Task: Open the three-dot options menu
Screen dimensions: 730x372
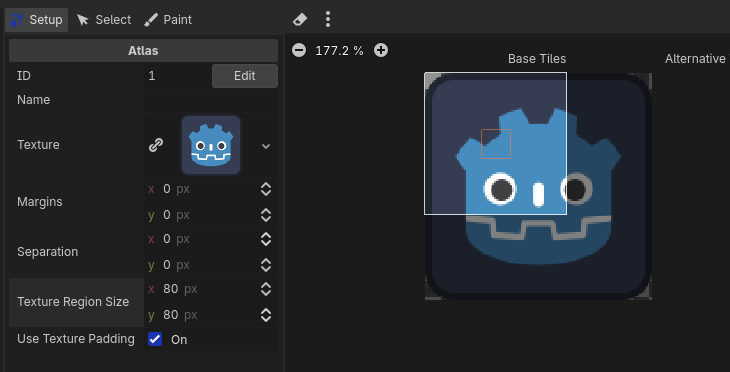Action: point(328,19)
